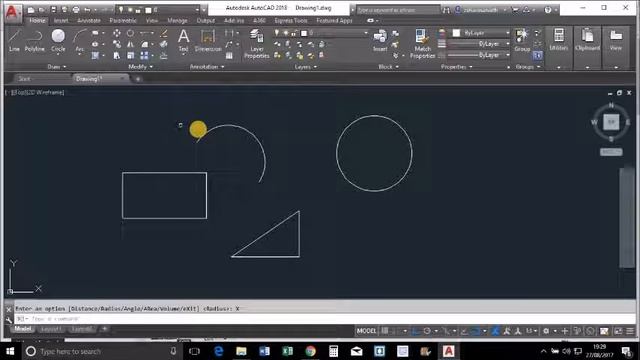Click the Undo arrow in quick access
Image resolution: width=640 pixels, height=360 pixels.
click(87, 10)
